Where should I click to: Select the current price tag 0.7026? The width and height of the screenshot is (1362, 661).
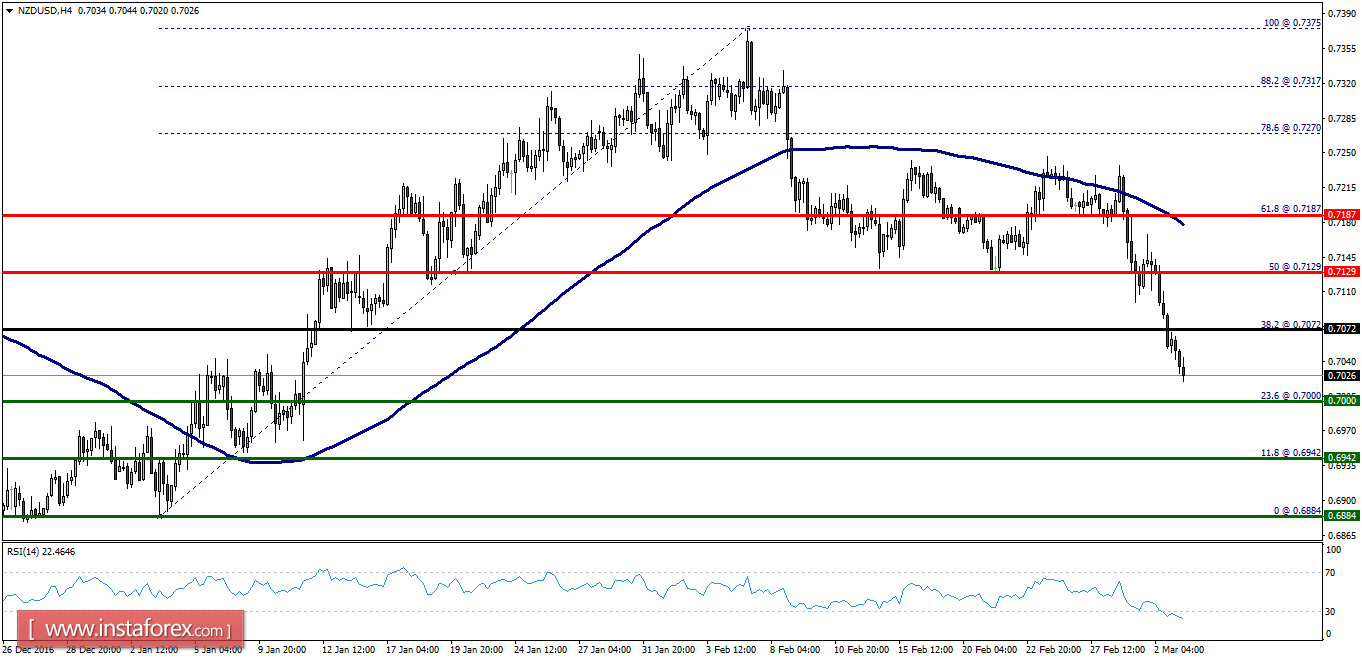[1340, 376]
